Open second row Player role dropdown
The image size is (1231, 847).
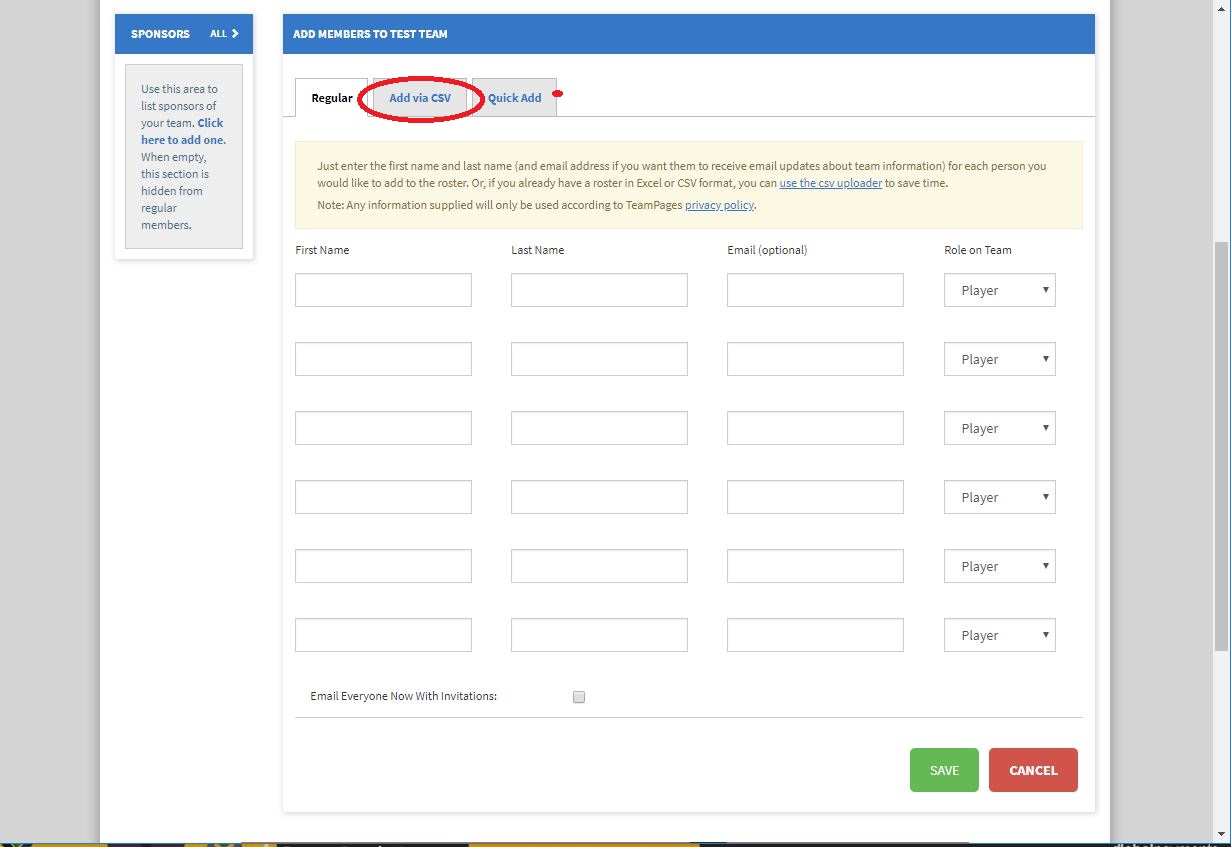[999, 359]
